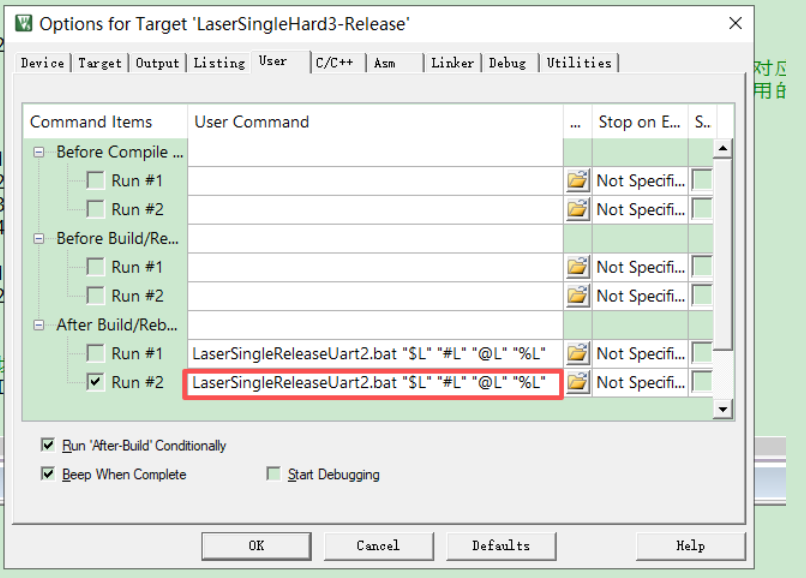Enable Before Build/Rebuild Run #2 checkbox
Viewport: 806px width, 578px height.
96,296
